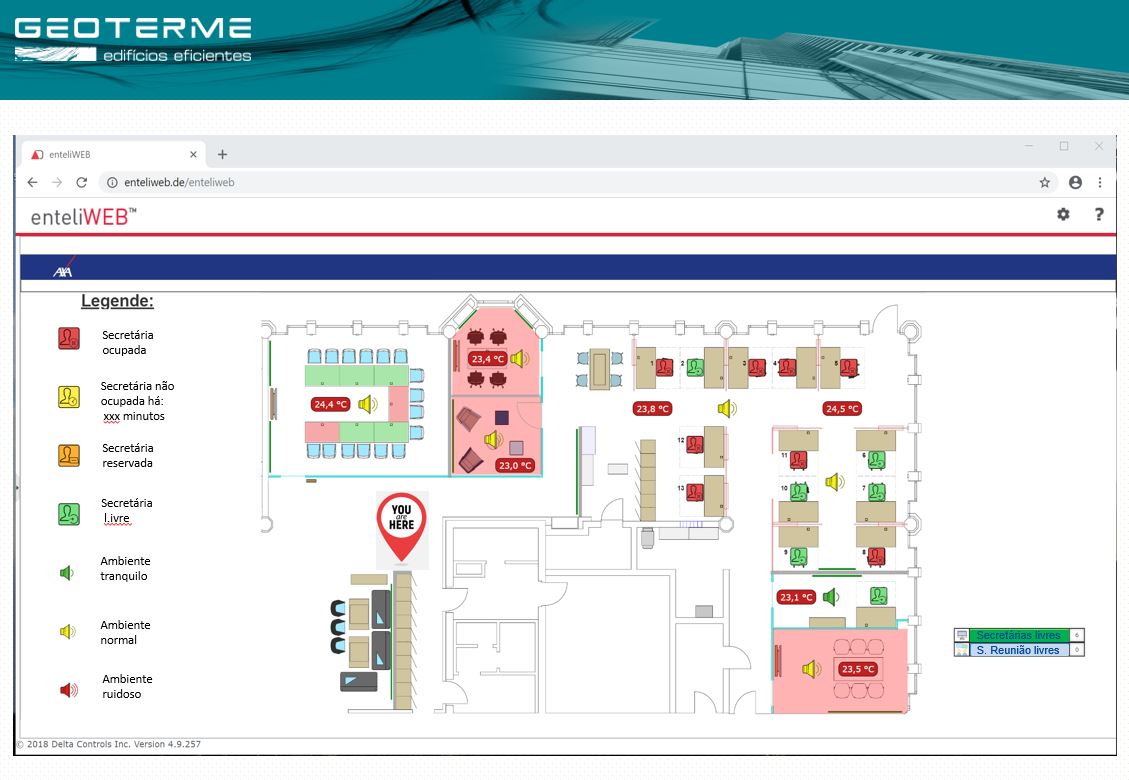Click the 23,0 °C temperature badge

tap(516, 465)
